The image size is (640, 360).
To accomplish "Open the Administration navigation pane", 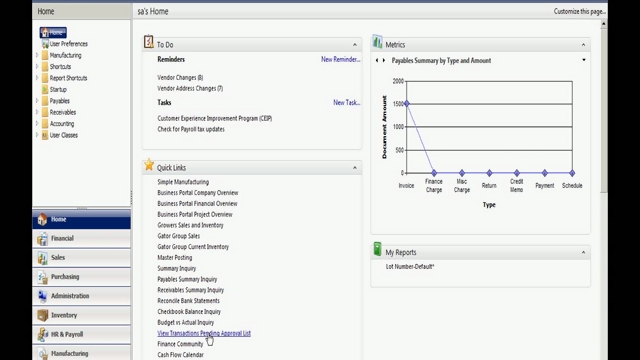I will (x=82, y=296).
